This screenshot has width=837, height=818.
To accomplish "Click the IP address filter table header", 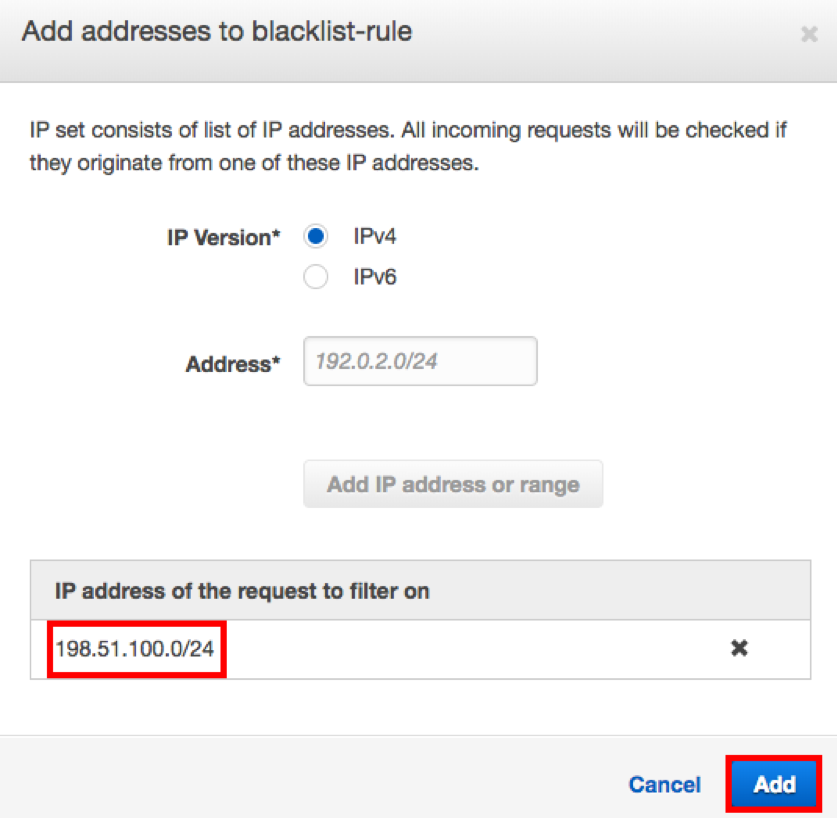I will 242,591.
